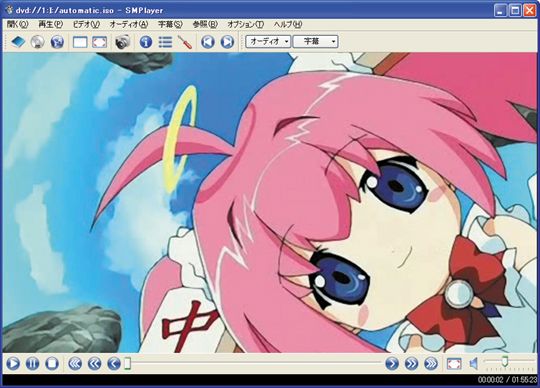Open the オプション(T) menu
The image size is (540, 388).
pyautogui.click(x=246, y=24)
